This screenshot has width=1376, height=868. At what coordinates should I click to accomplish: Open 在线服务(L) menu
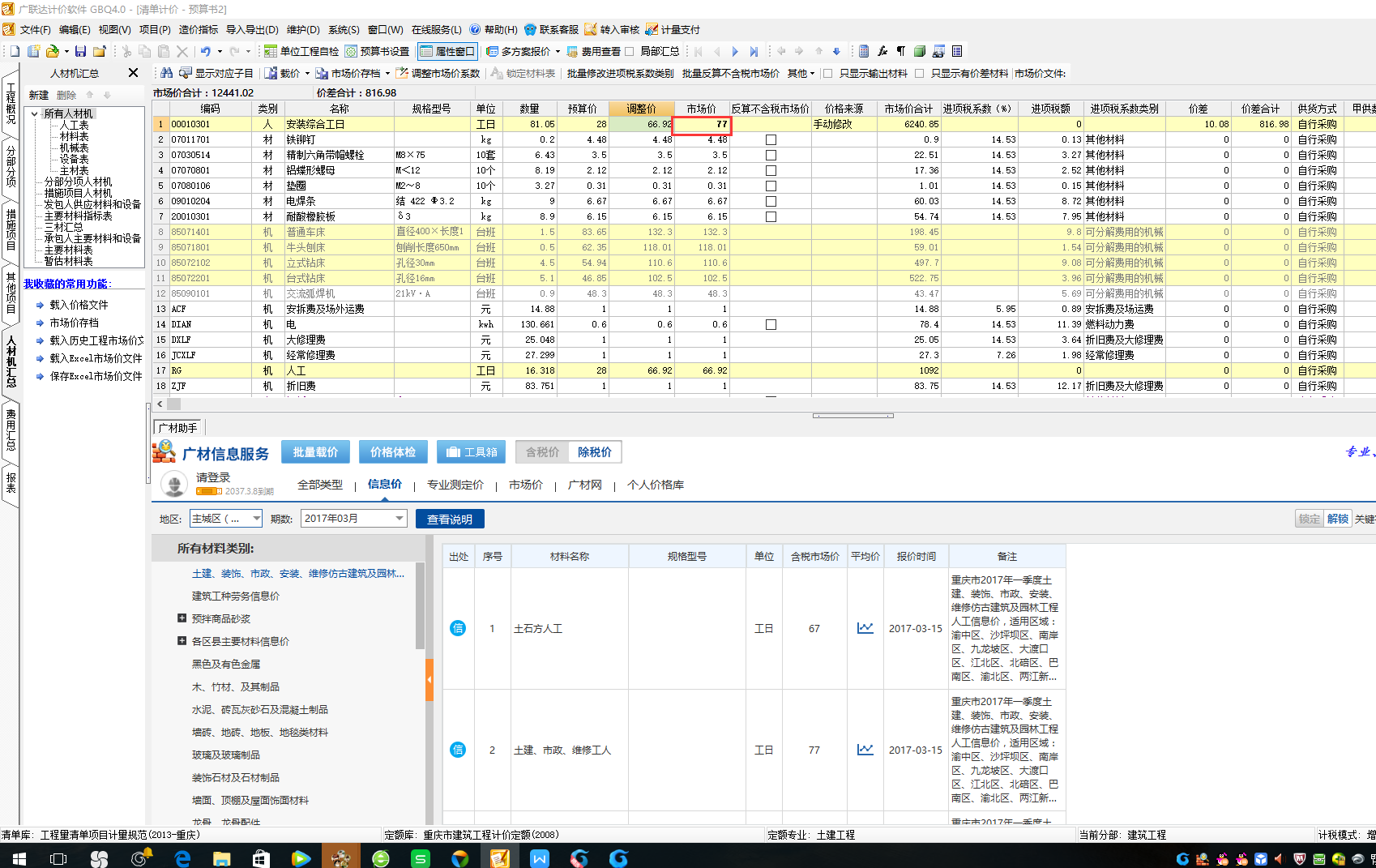437,29
